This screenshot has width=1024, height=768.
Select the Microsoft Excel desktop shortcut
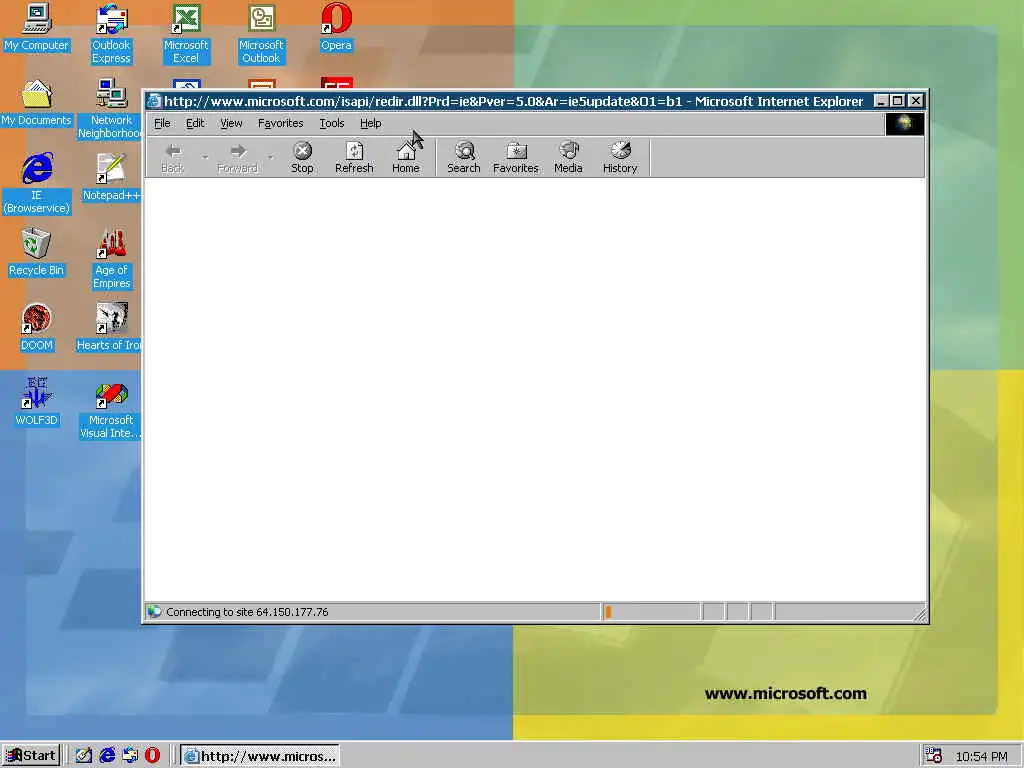186,34
